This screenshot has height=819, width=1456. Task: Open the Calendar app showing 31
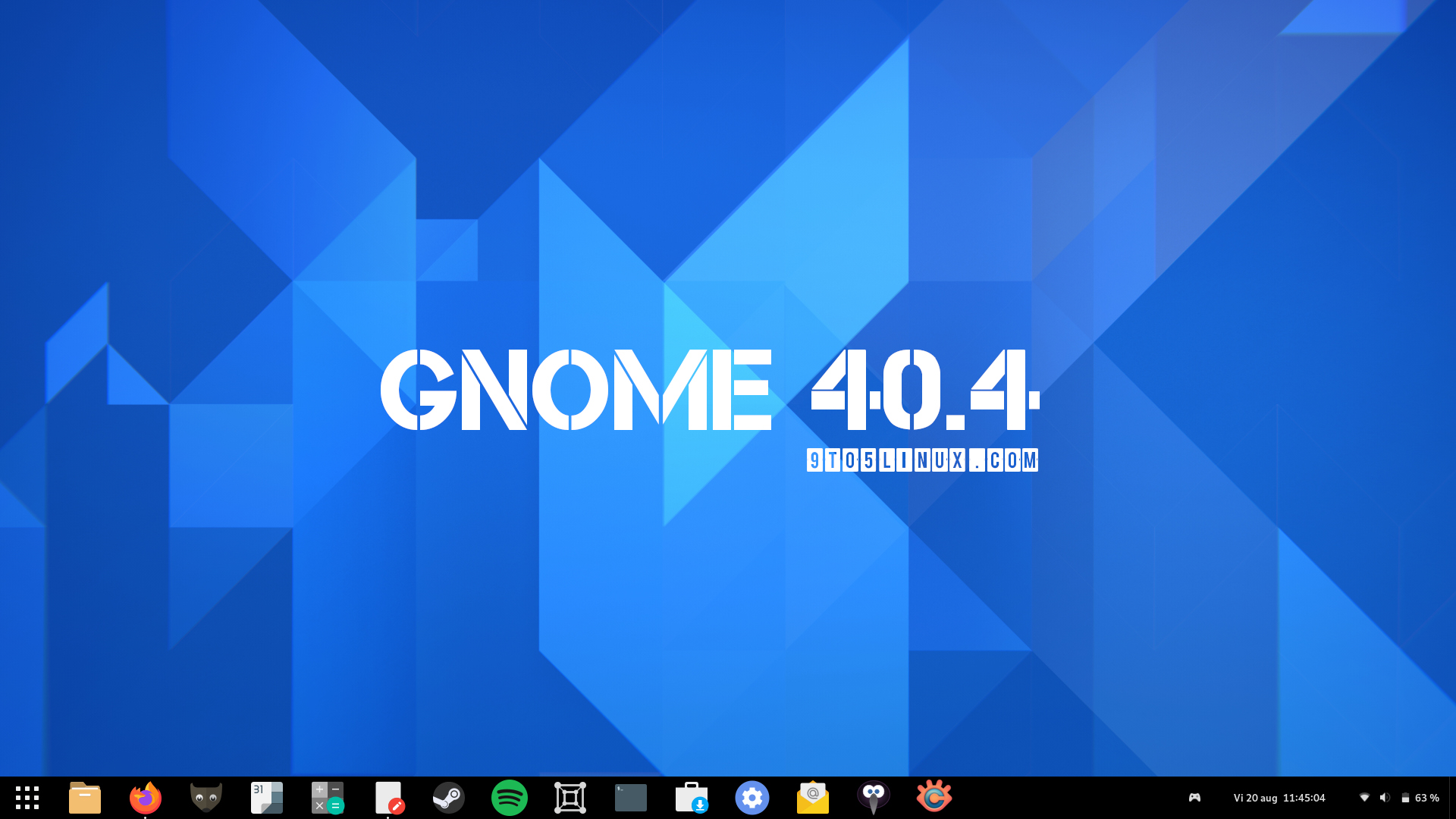pyautogui.click(x=266, y=798)
